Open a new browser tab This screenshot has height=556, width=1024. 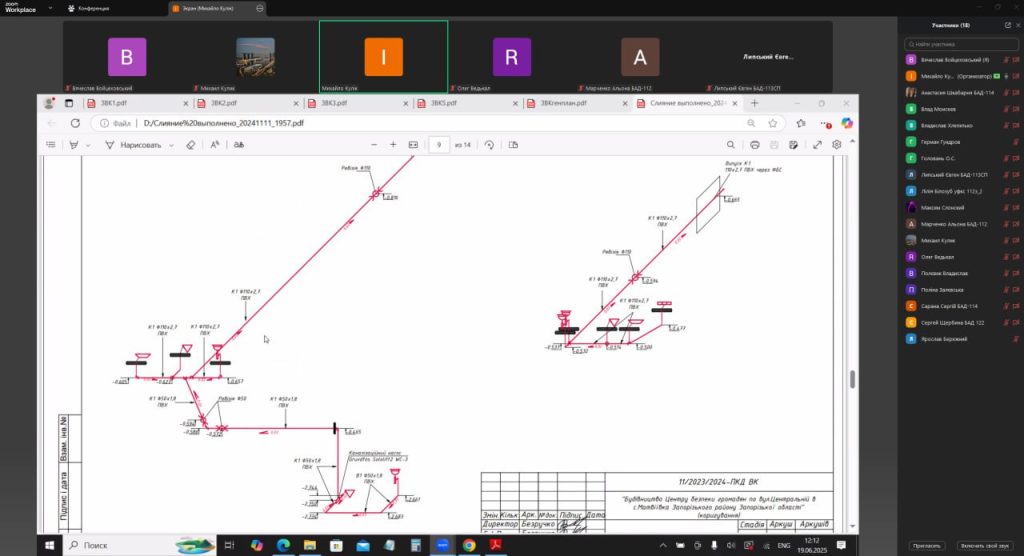[754, 103]
